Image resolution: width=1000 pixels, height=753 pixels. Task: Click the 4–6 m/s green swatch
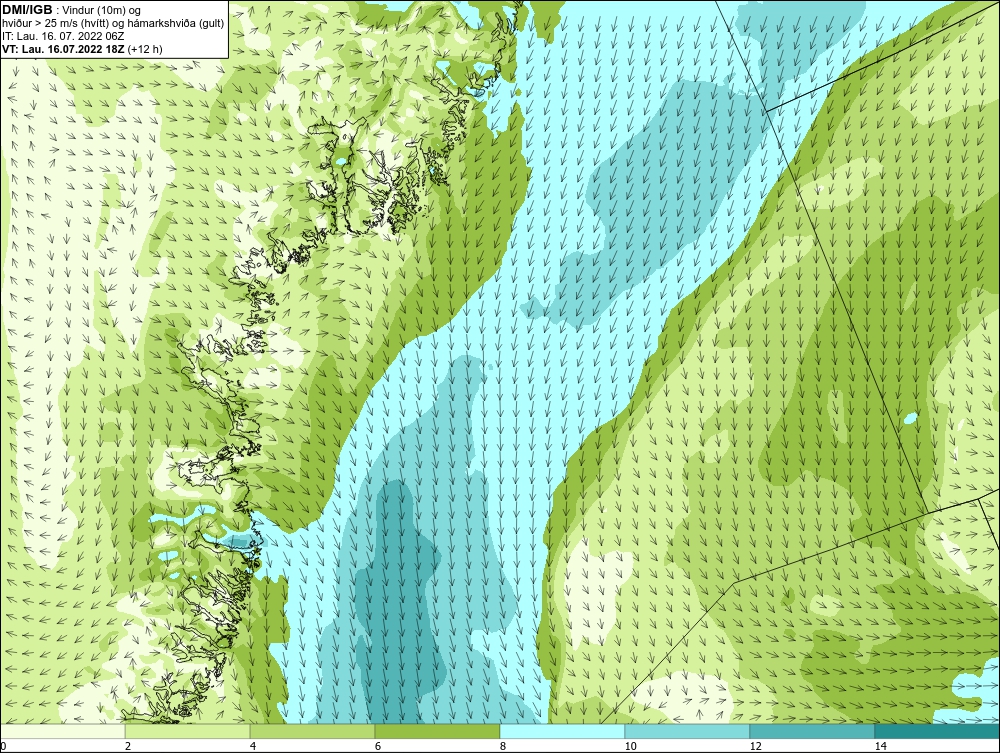(312, 731)
